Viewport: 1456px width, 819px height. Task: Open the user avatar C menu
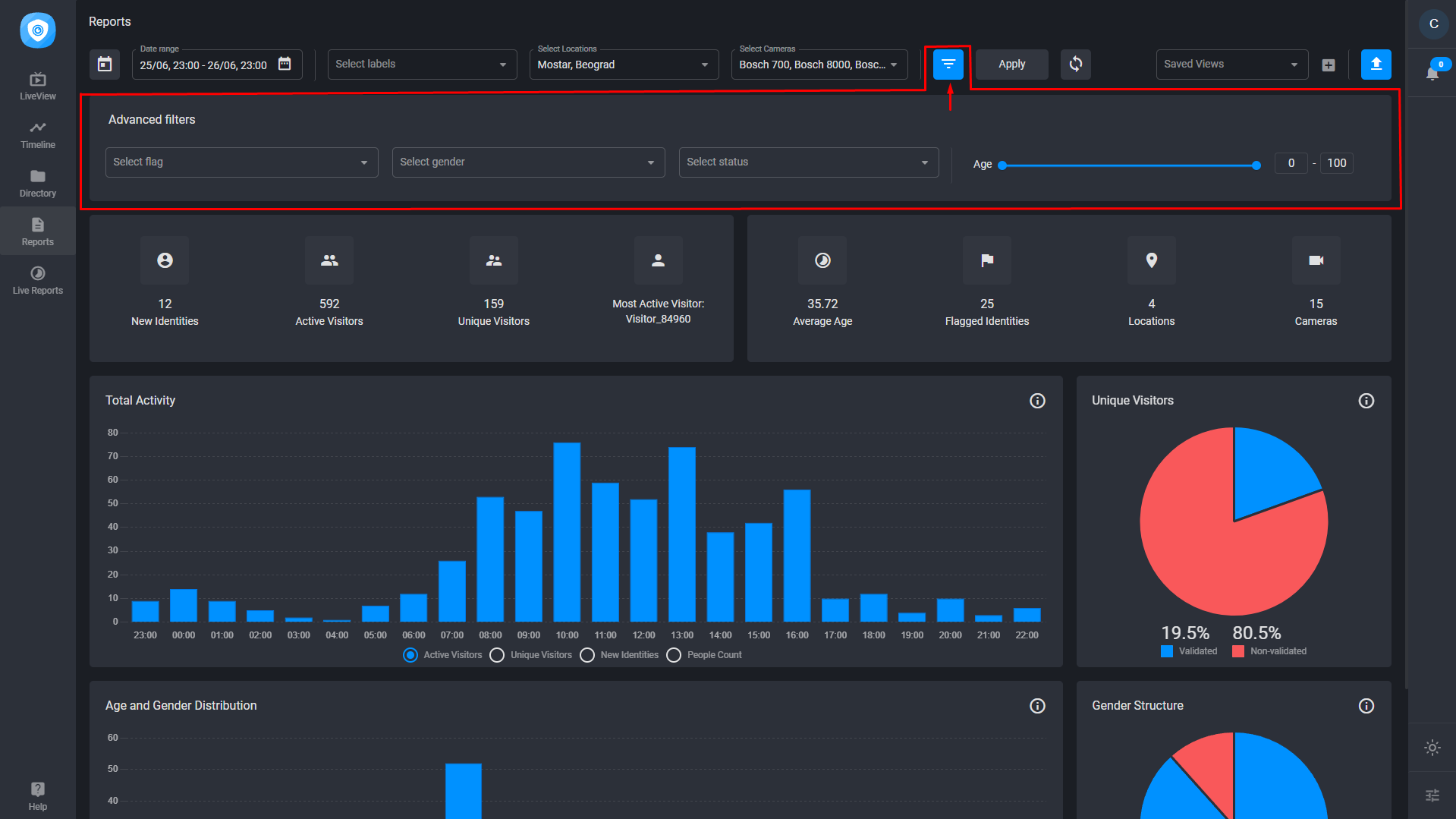coord(1433,24)
